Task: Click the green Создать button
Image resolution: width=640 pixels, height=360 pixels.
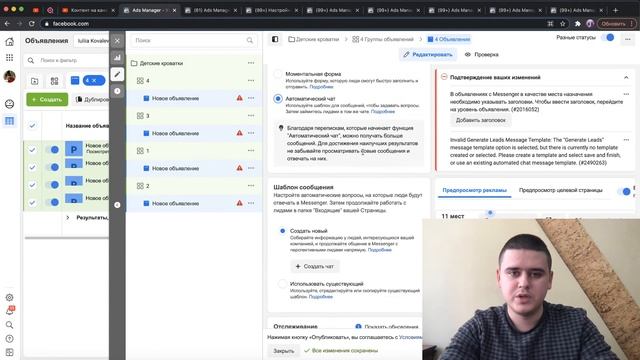Action: 47,99
